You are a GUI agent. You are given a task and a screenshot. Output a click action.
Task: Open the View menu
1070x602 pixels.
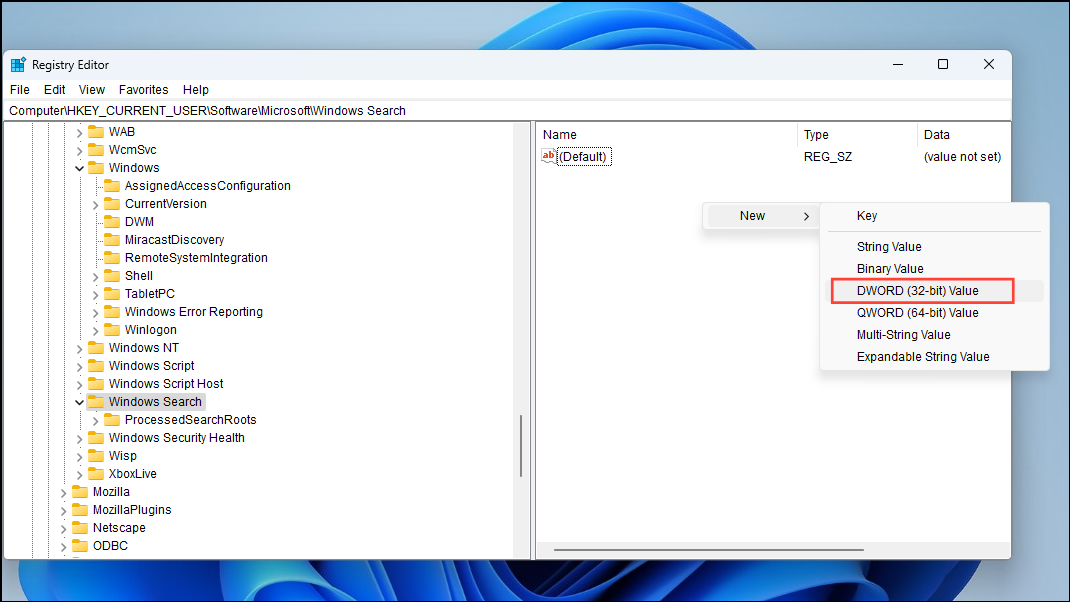pos(91,89)
